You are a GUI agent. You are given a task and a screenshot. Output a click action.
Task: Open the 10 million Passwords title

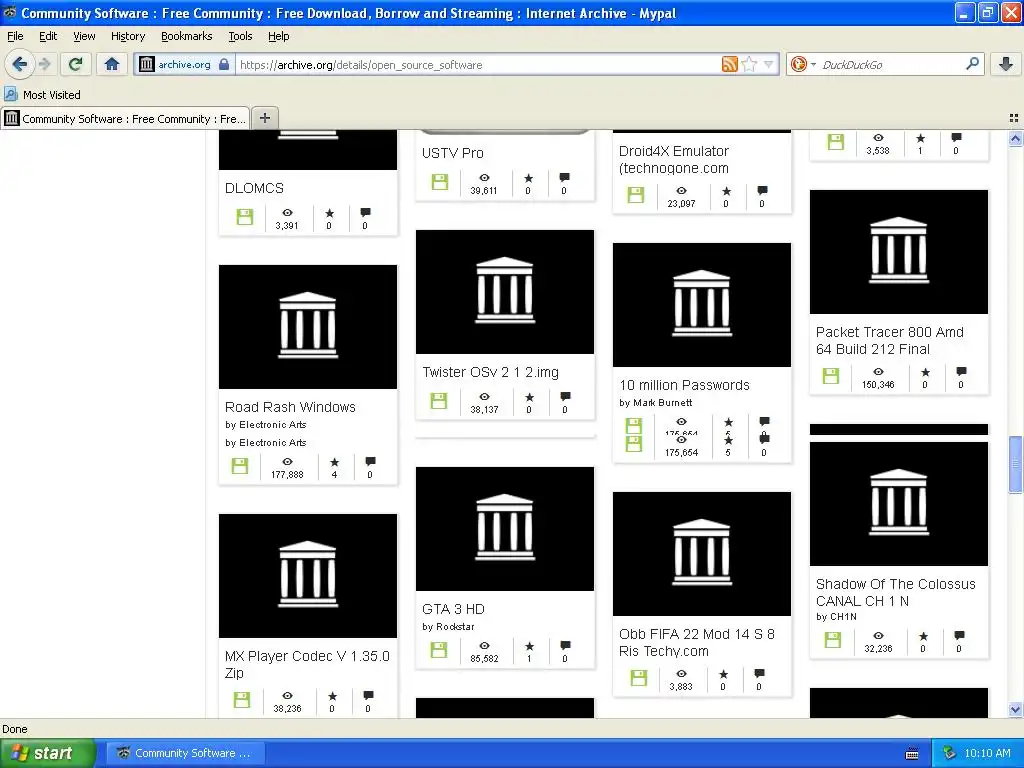684,385
